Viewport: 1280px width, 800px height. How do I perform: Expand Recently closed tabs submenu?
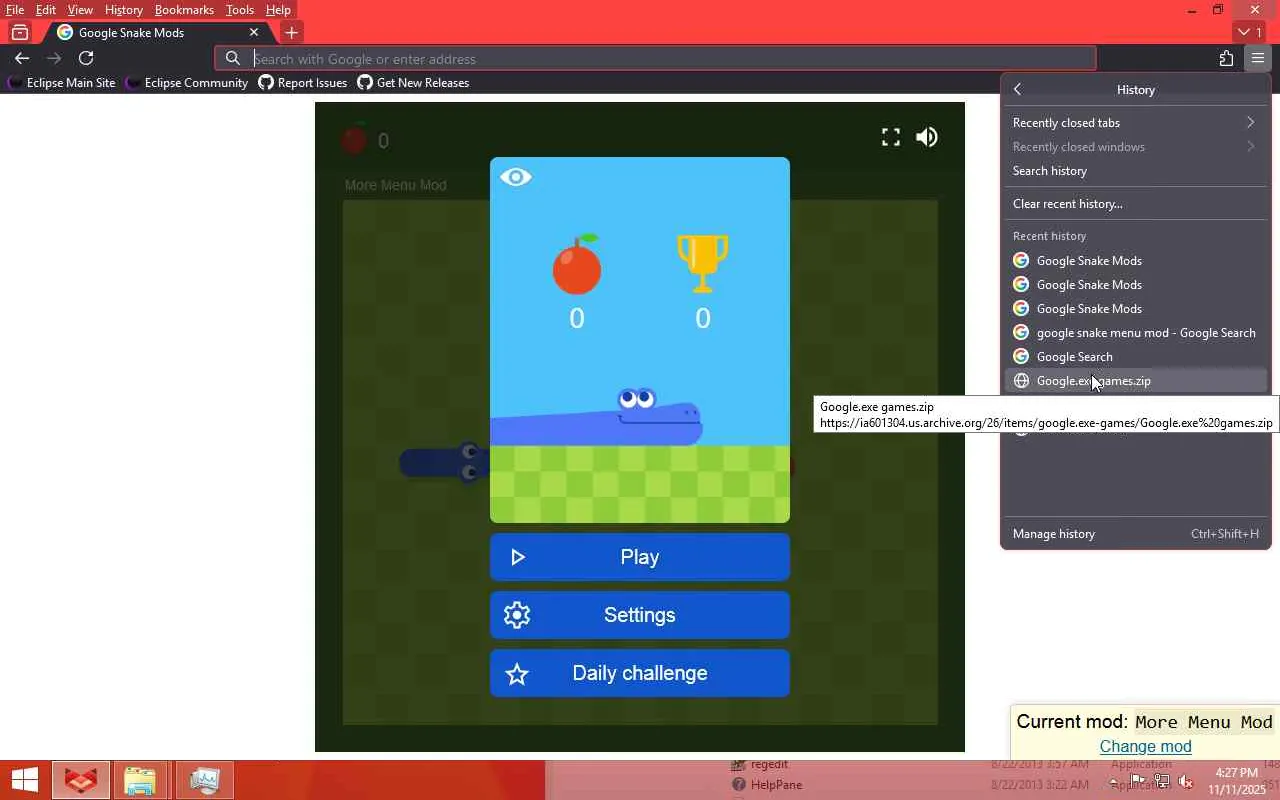pos(1135,122)
